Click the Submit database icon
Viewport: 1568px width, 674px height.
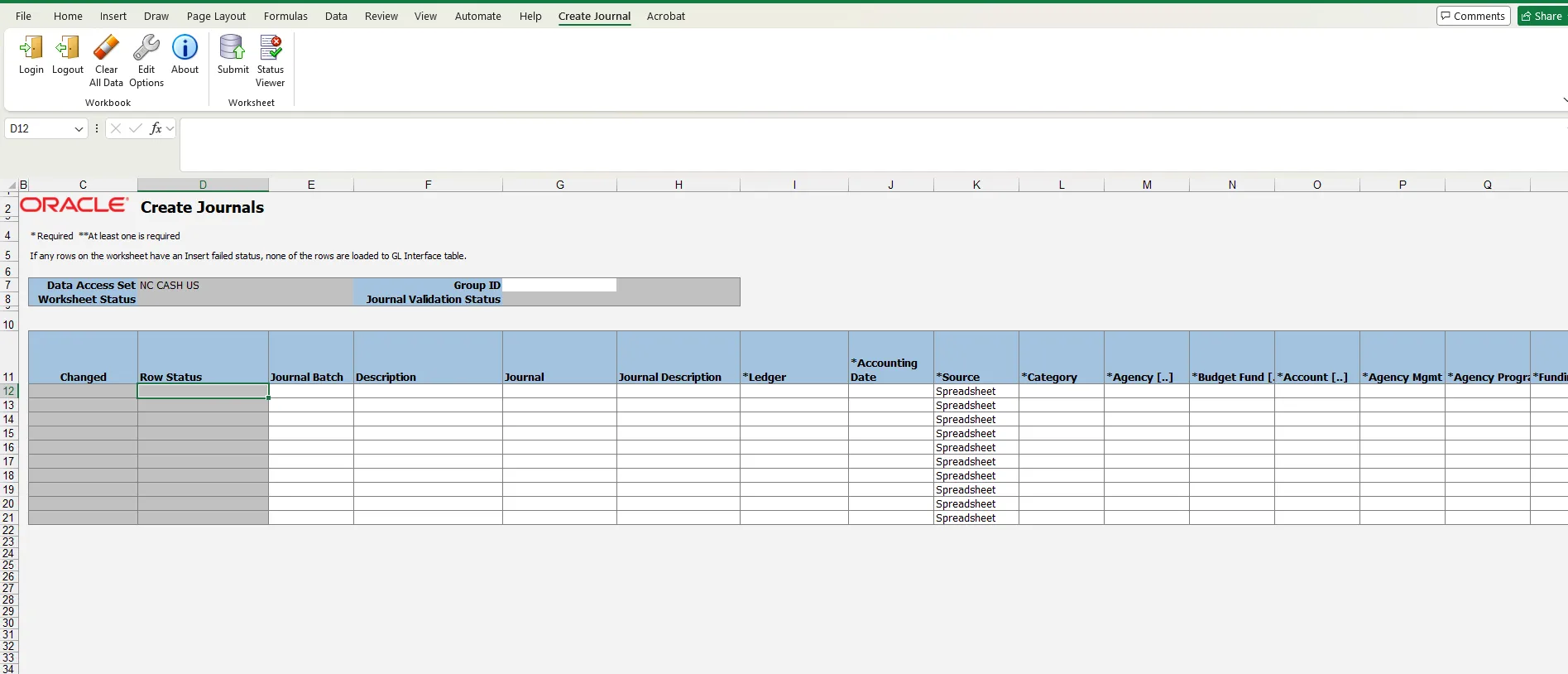(233, 48)
